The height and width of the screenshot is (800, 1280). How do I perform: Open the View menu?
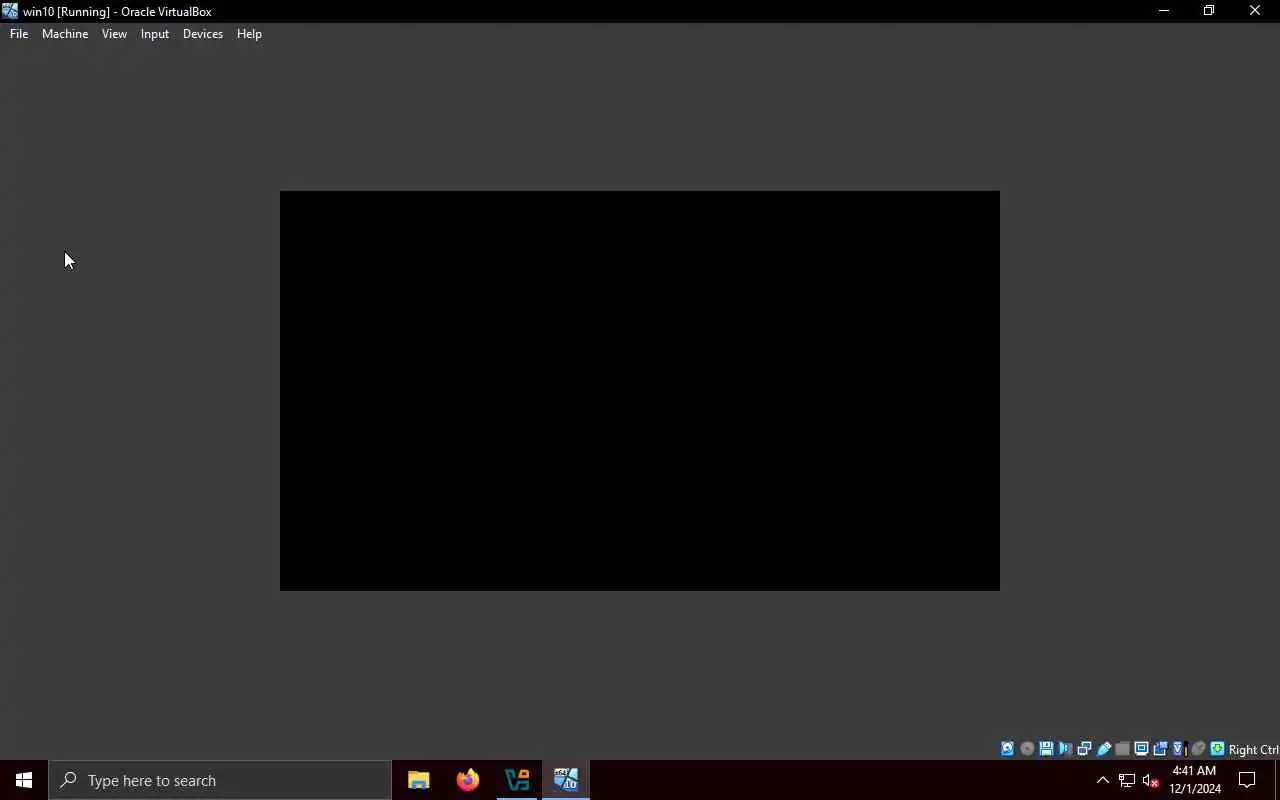pos(114,34)
